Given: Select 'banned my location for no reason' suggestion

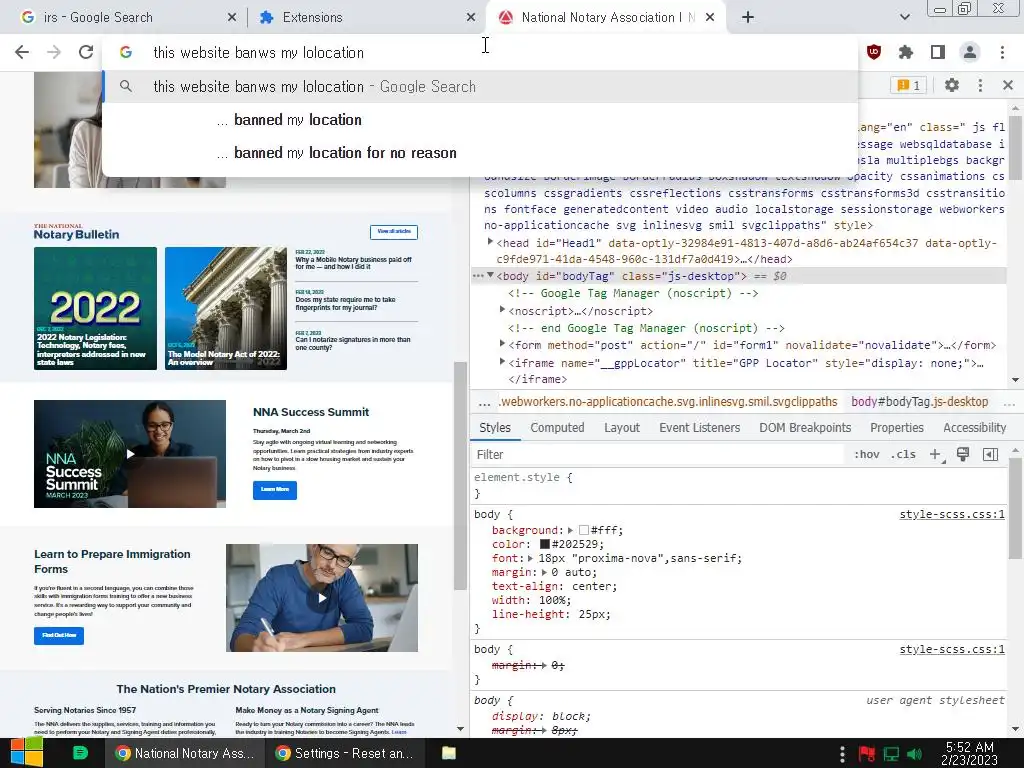Looking at the screenshot, I should 480,153.
